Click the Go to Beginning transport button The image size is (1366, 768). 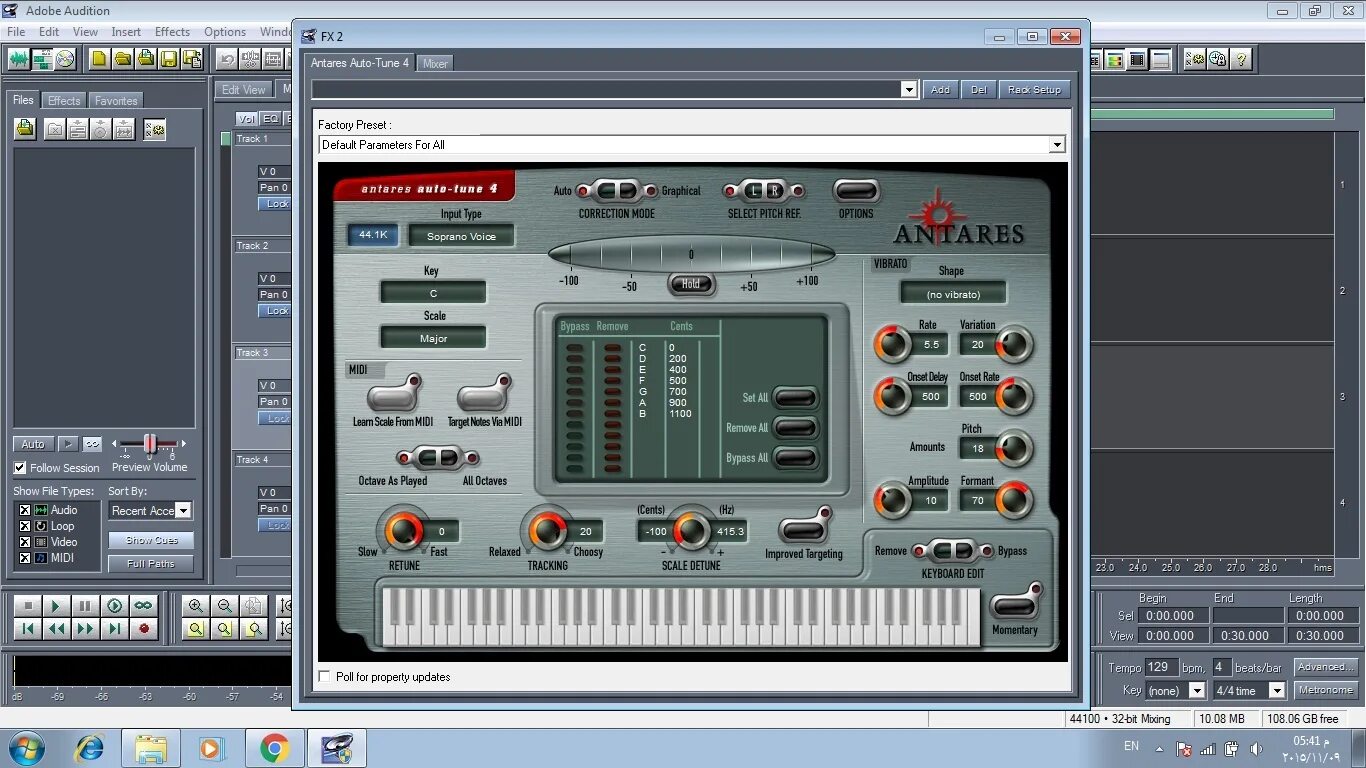coord(28,629)
